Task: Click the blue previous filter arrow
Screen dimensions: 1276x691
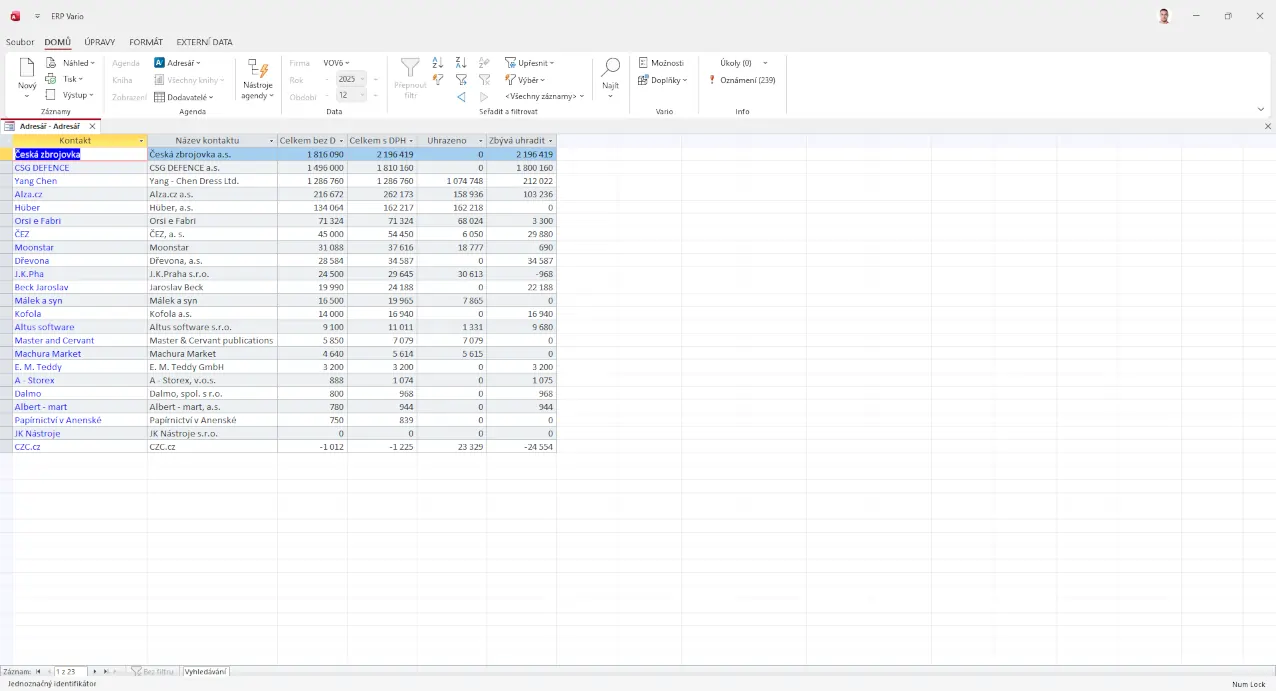Action: pos(461,97)
